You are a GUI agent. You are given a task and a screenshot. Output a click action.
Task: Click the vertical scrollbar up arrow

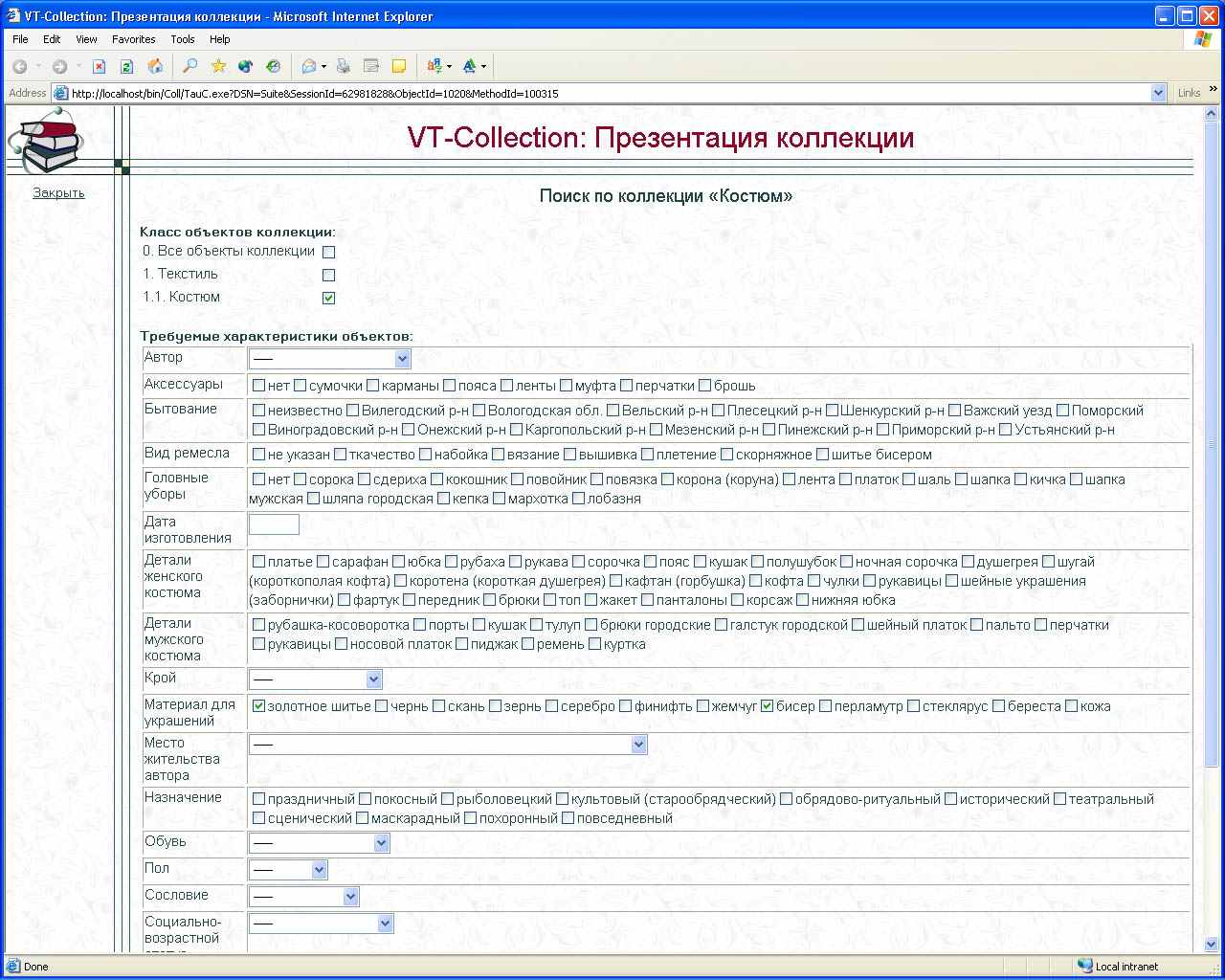point(1212,113)
